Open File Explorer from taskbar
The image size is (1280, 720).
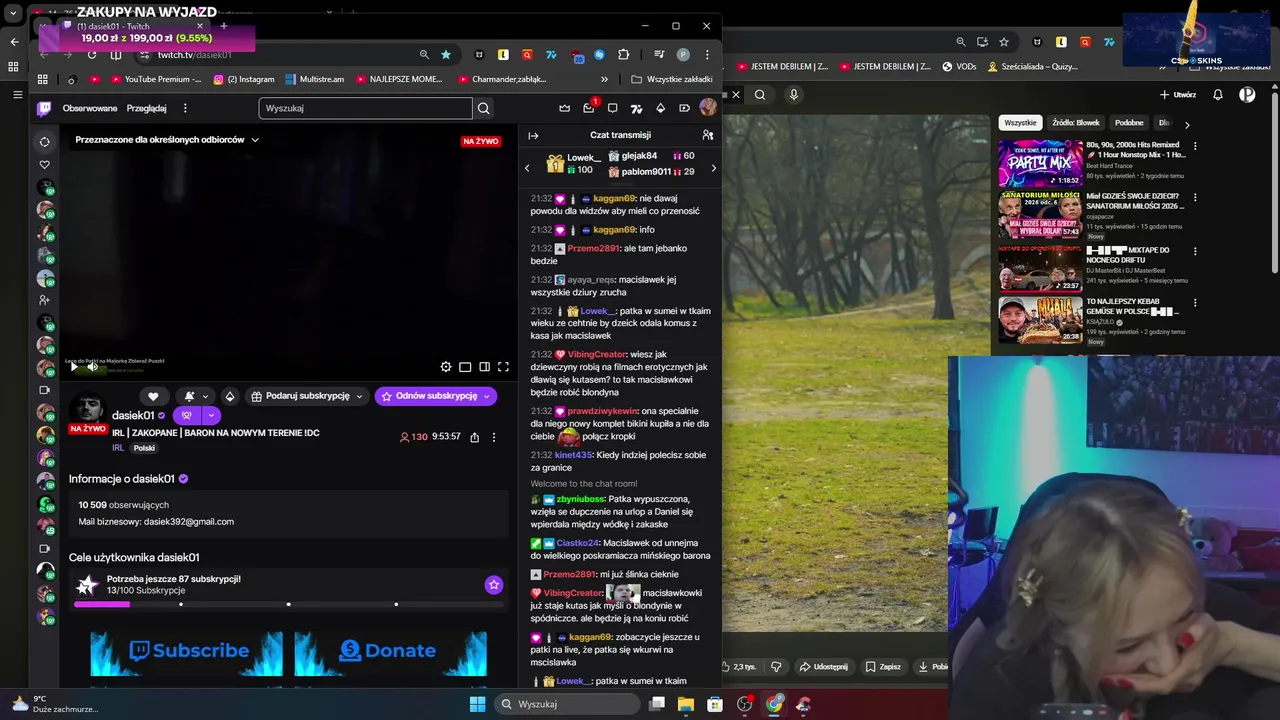pyautogui.click(x=686, y=704)
